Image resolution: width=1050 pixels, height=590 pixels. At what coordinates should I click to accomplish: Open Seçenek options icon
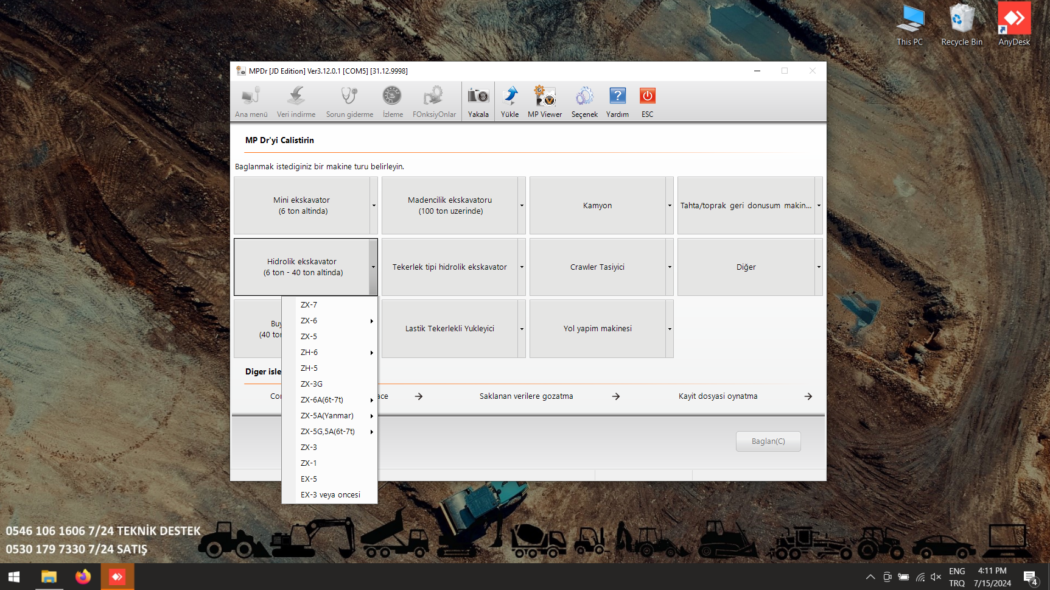coord(584,96)
